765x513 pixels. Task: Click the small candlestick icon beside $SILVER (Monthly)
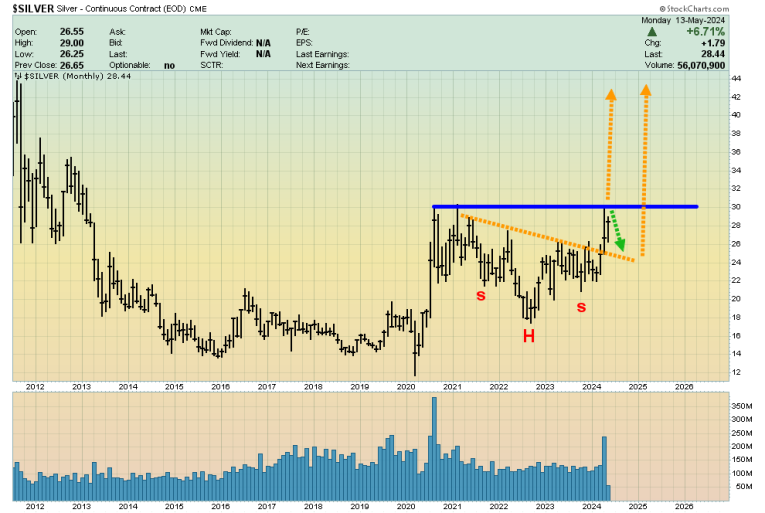(16, 76)
